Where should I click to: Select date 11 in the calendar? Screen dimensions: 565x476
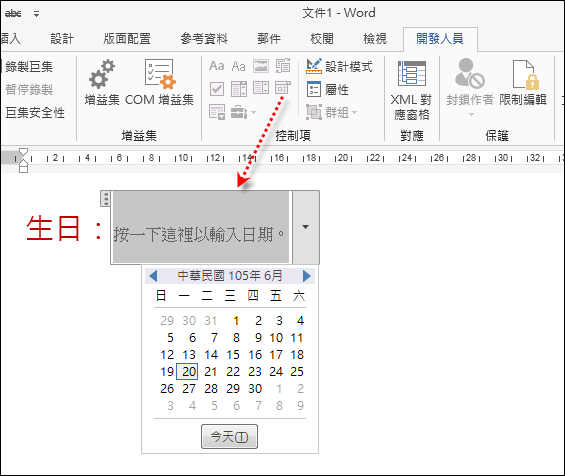[x=297, y=338]
